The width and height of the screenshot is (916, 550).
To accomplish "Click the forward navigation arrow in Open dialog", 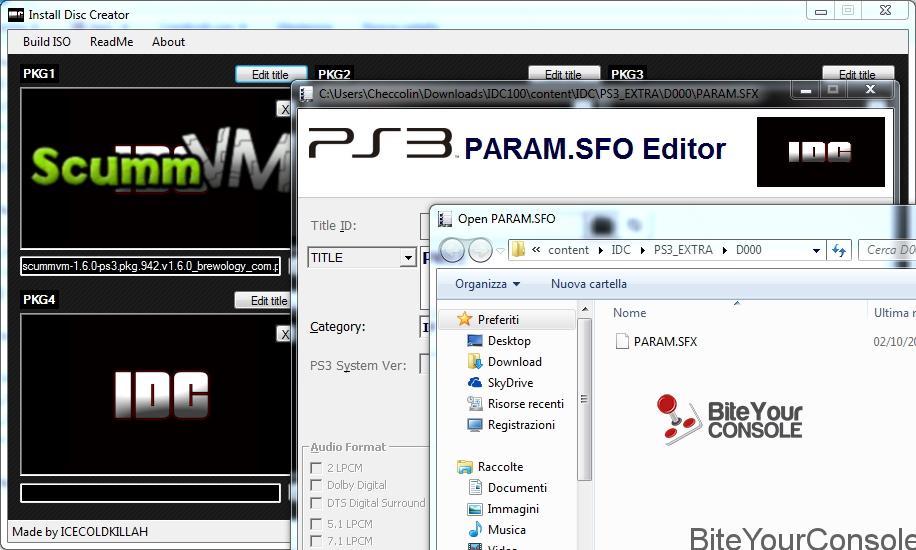I will click(480, 250).
